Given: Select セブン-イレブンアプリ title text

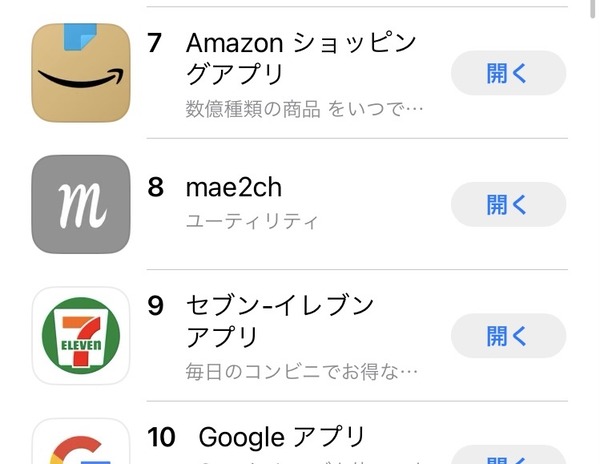Looking at the screenshot, I should pyautogui.click(x=280, y=321).
